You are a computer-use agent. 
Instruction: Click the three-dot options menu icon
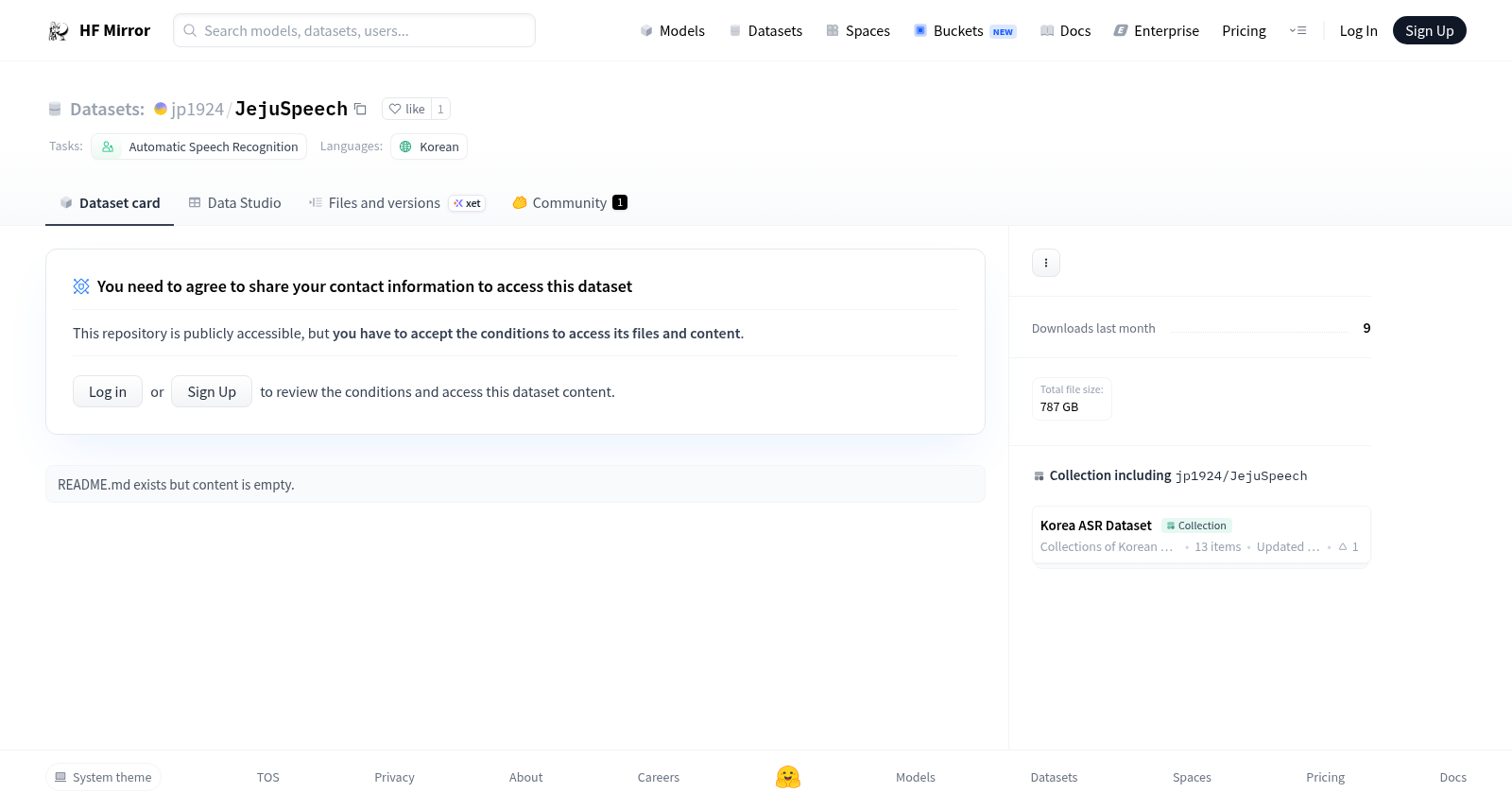point(1046,263)
